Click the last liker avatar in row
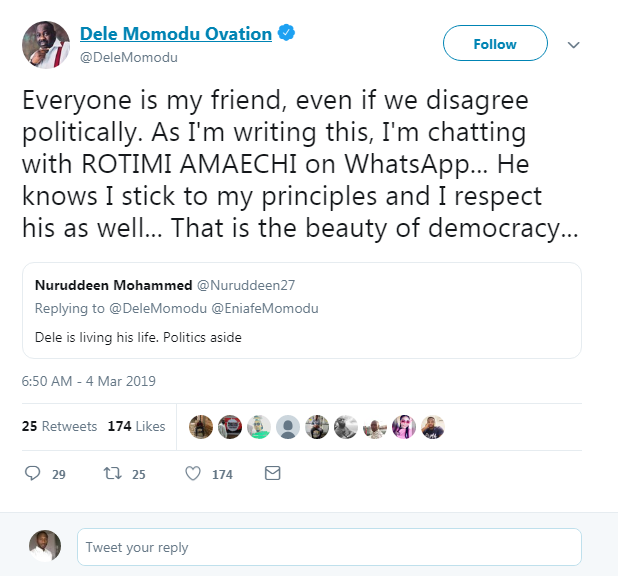This screenshot has height=576, width=618. (x=432, y=426)
